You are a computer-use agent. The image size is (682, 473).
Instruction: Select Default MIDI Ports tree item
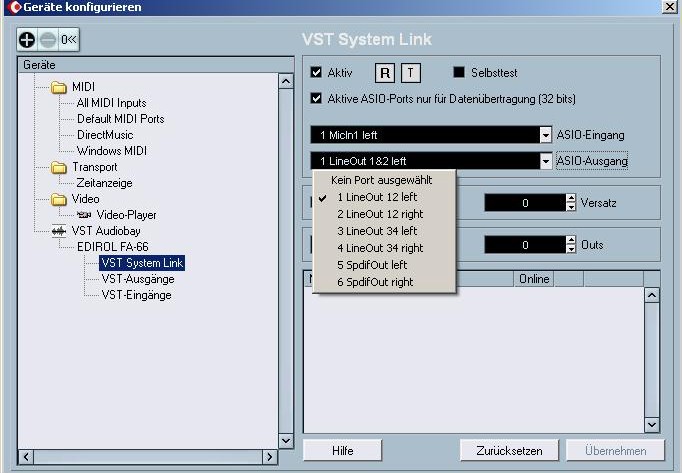[x=120, y=119]
